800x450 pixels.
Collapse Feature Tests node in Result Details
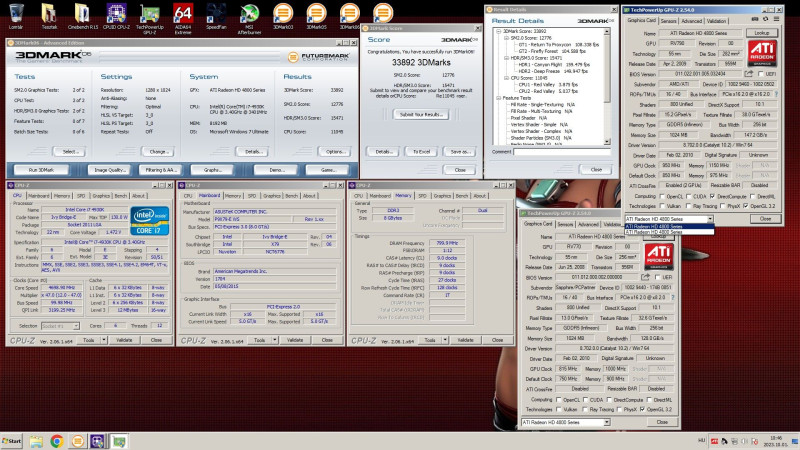498,97
